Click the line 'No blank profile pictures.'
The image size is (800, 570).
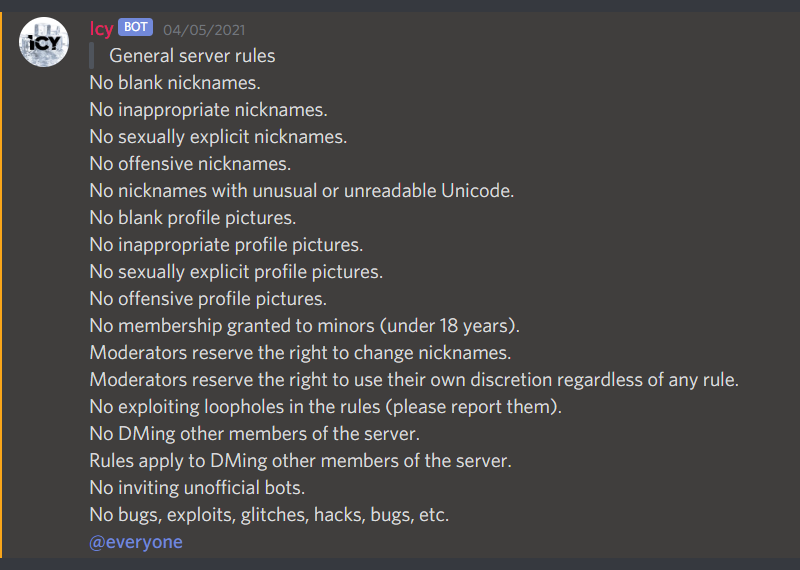[x=193, y=218]
